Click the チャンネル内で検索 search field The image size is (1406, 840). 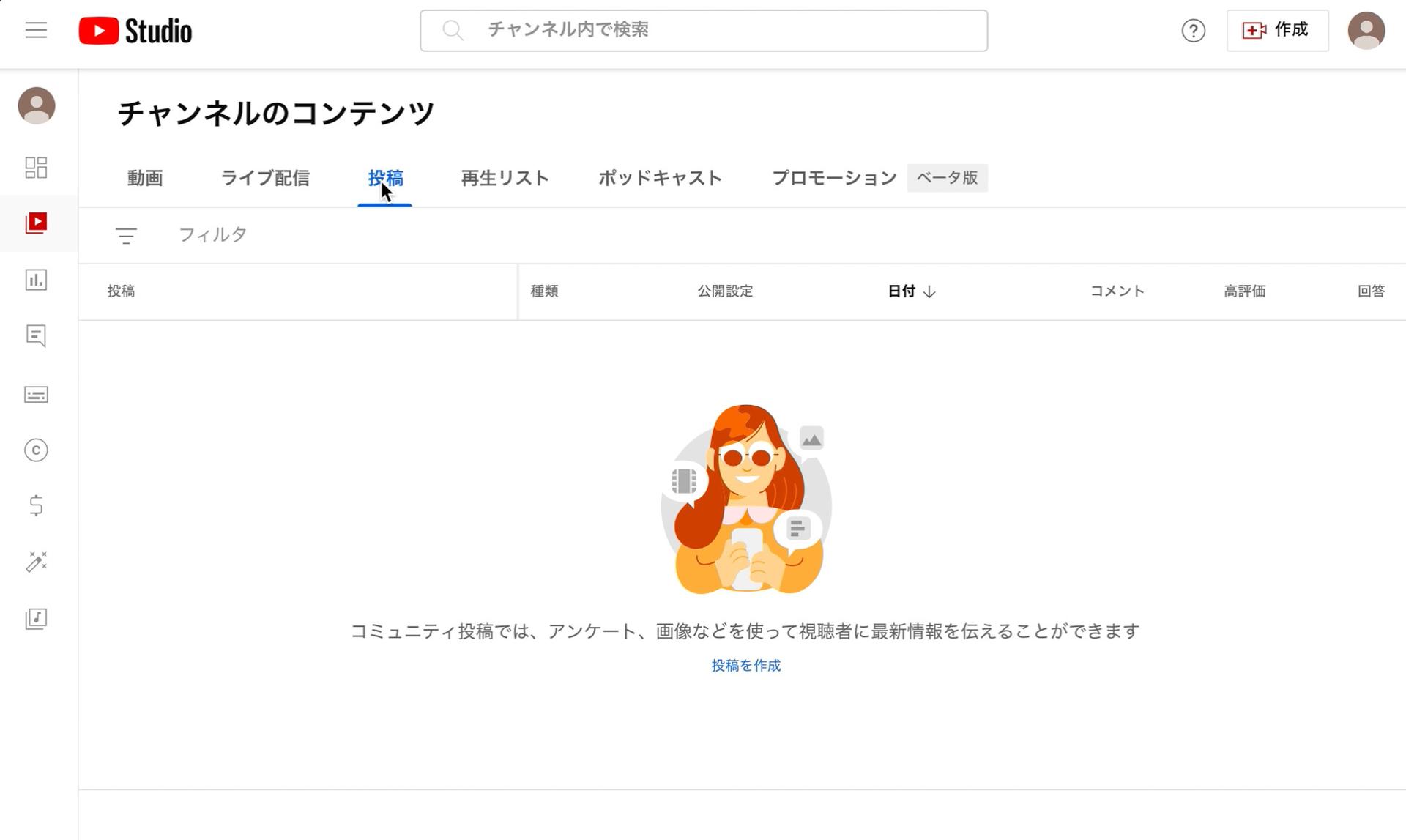tap(703, 30)
